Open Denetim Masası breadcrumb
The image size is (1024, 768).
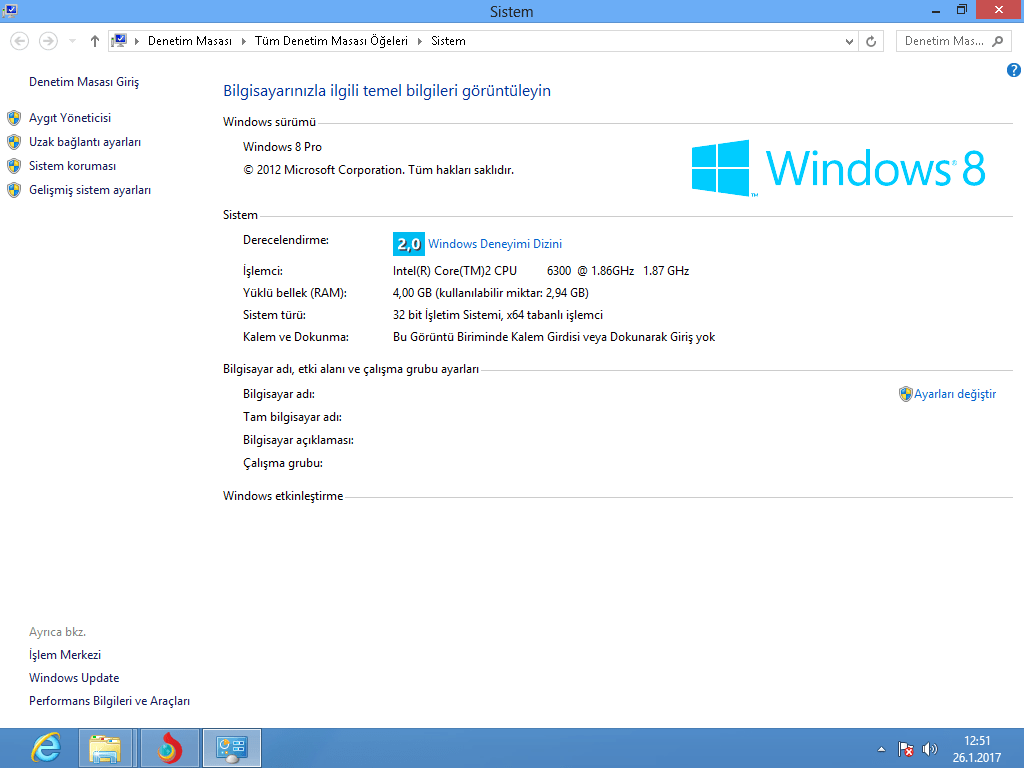(x=189, y=41)
